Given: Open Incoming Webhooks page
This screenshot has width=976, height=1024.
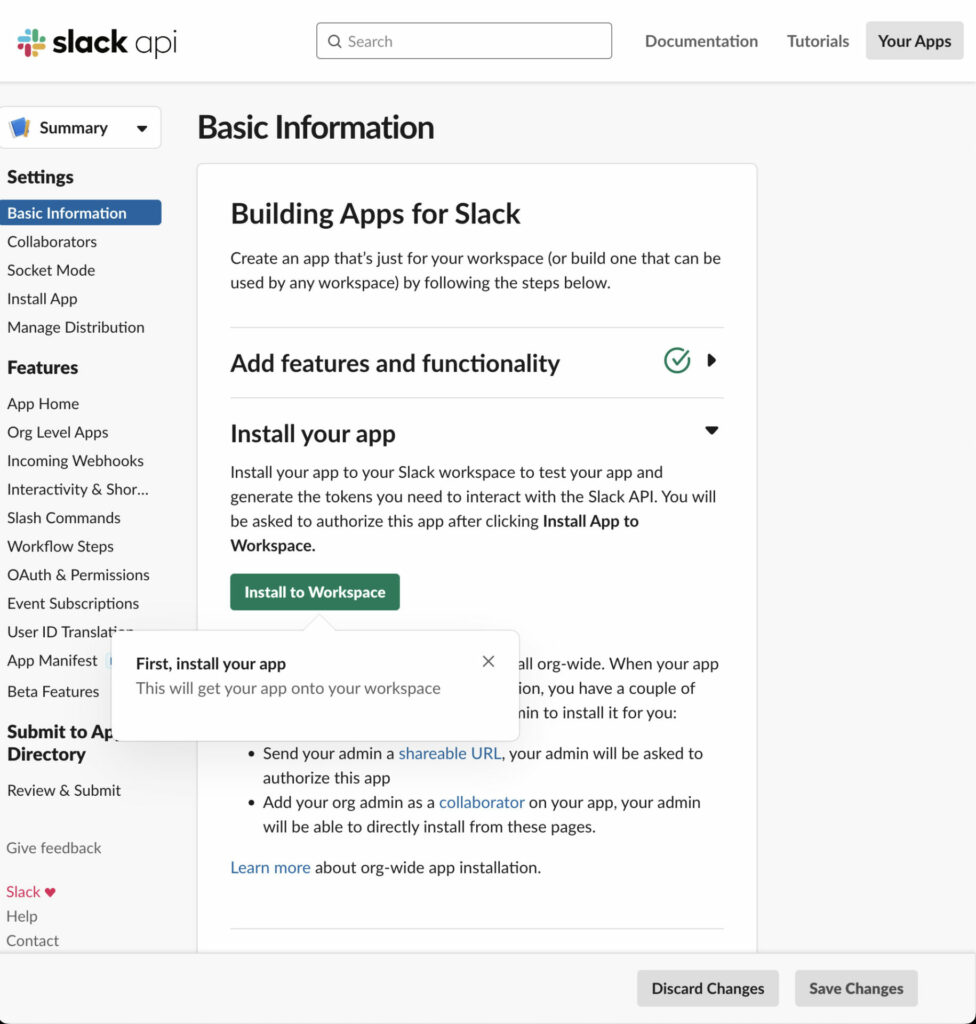Looking at the screenshot, I should [75, 461].
